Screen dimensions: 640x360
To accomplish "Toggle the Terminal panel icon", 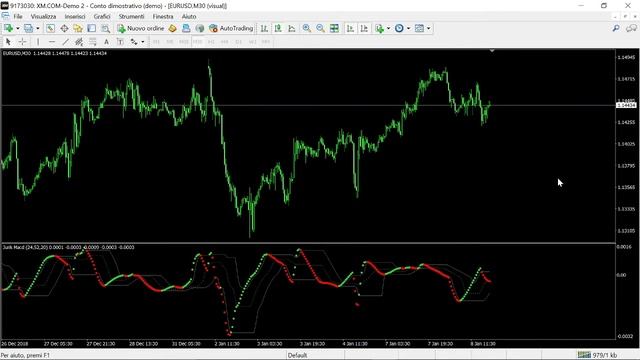I will [x=92, y=28].
